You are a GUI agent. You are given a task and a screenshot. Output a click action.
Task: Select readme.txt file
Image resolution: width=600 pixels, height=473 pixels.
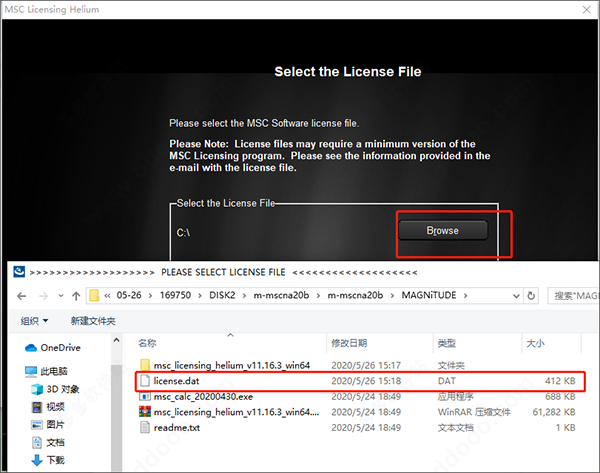coord(177,427)
